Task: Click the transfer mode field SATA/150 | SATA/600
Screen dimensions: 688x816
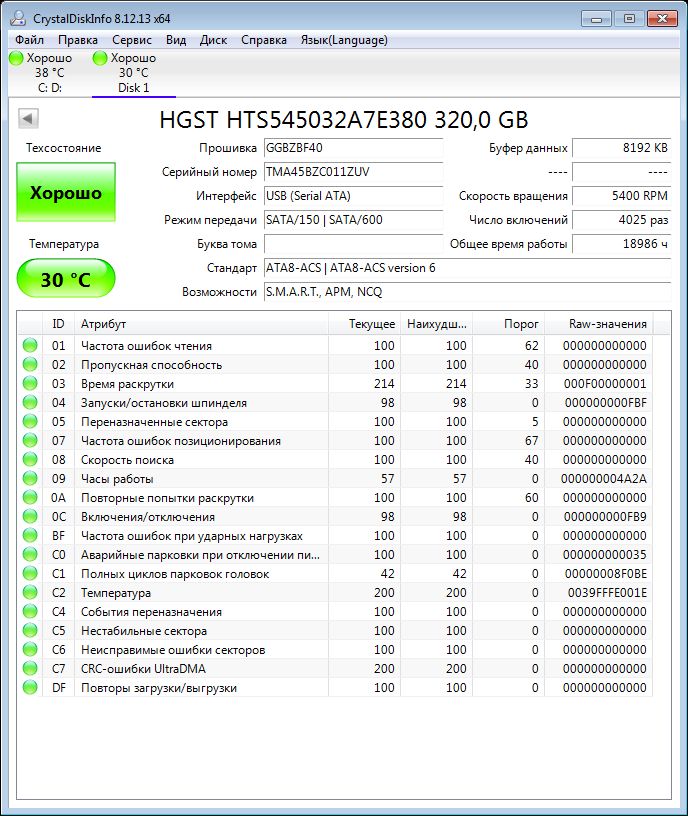Action: (353, 220)
